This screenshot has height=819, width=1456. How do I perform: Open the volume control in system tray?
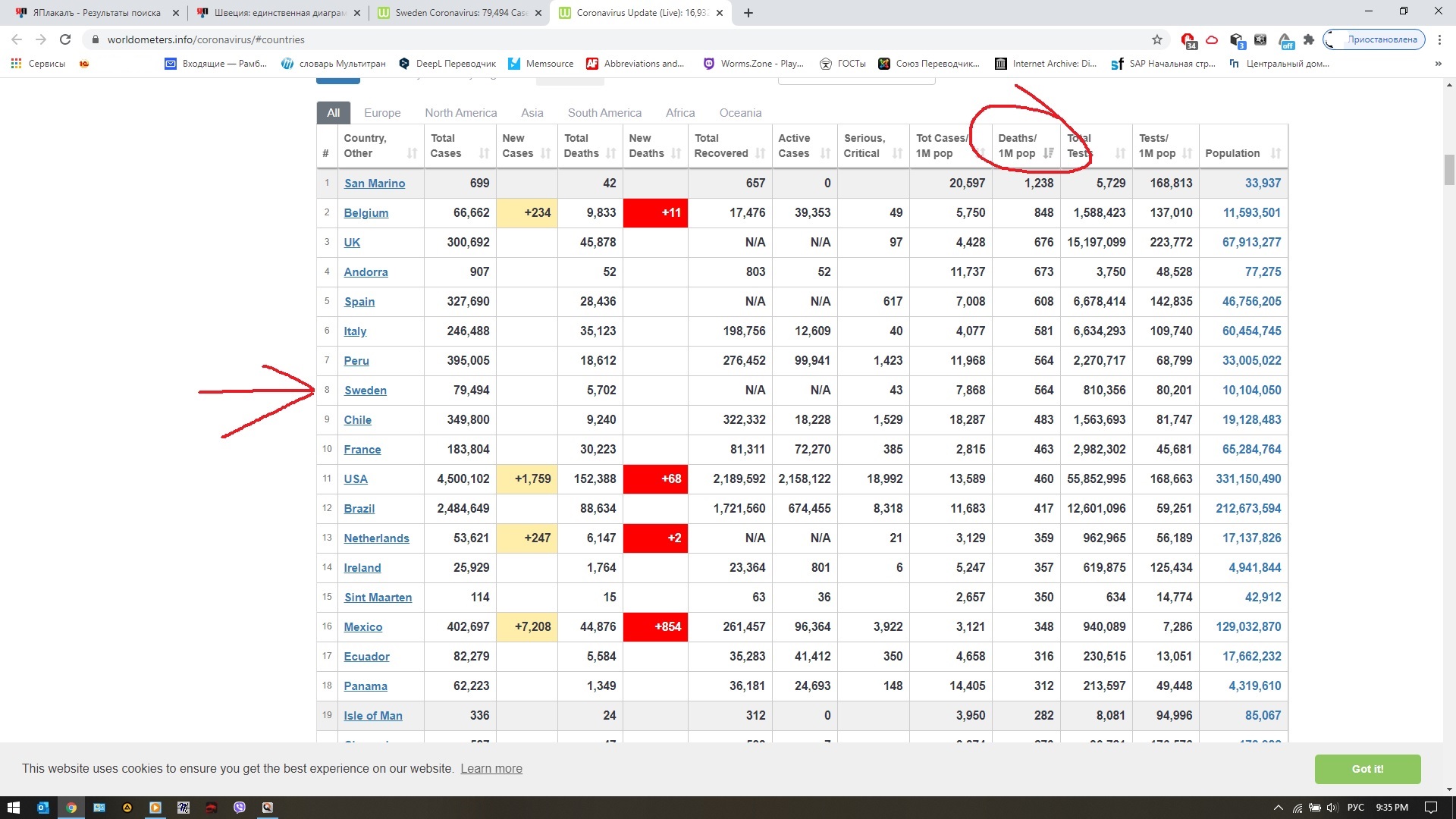point(1332,808)
